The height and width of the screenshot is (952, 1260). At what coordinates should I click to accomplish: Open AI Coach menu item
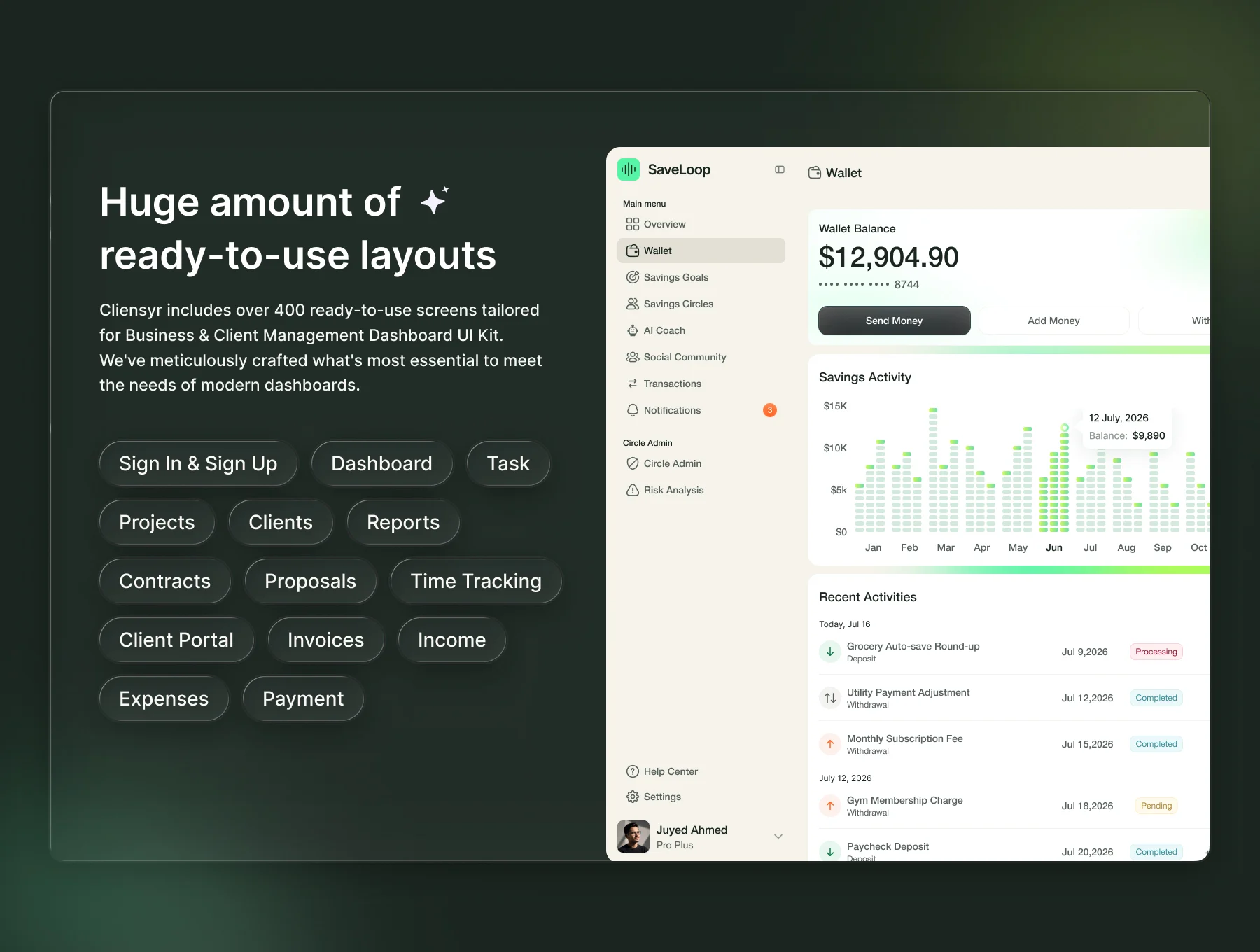click(701, 330)
